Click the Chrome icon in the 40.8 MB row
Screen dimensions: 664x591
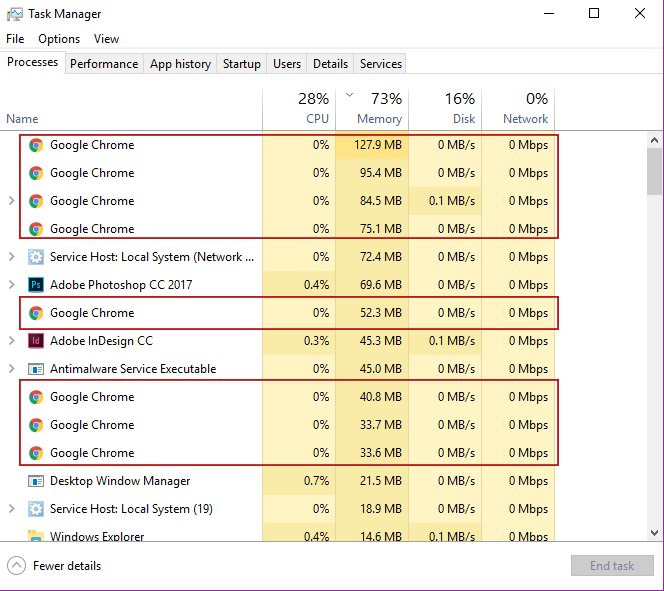click(x=36, y=397)
